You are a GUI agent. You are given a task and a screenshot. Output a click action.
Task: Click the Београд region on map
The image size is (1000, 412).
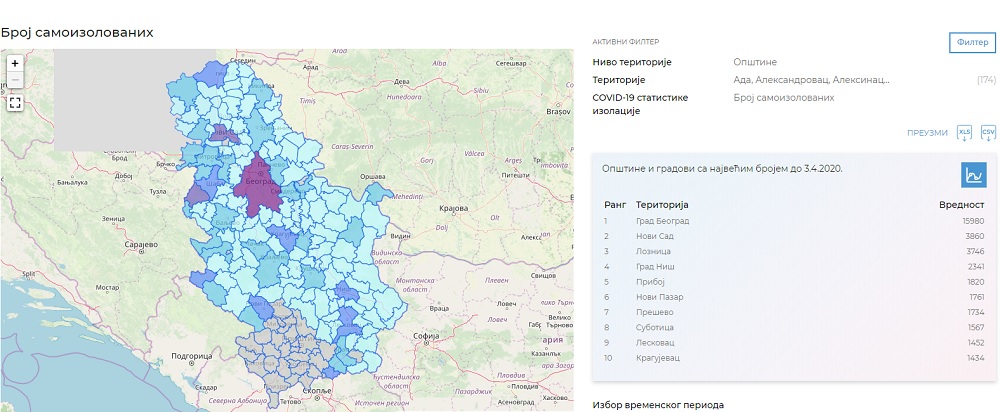tap(258, 185)
